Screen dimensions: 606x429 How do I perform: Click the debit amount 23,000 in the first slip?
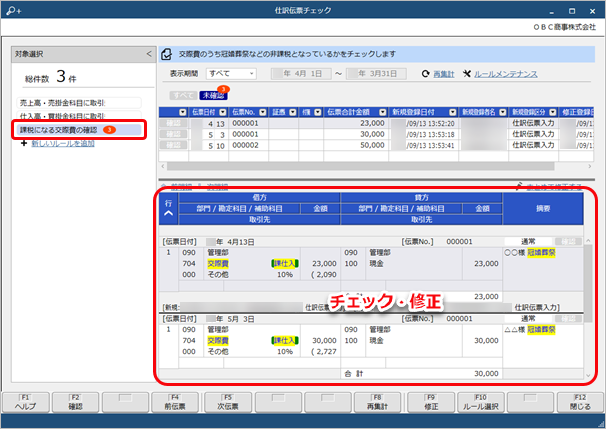click(324, 264)
